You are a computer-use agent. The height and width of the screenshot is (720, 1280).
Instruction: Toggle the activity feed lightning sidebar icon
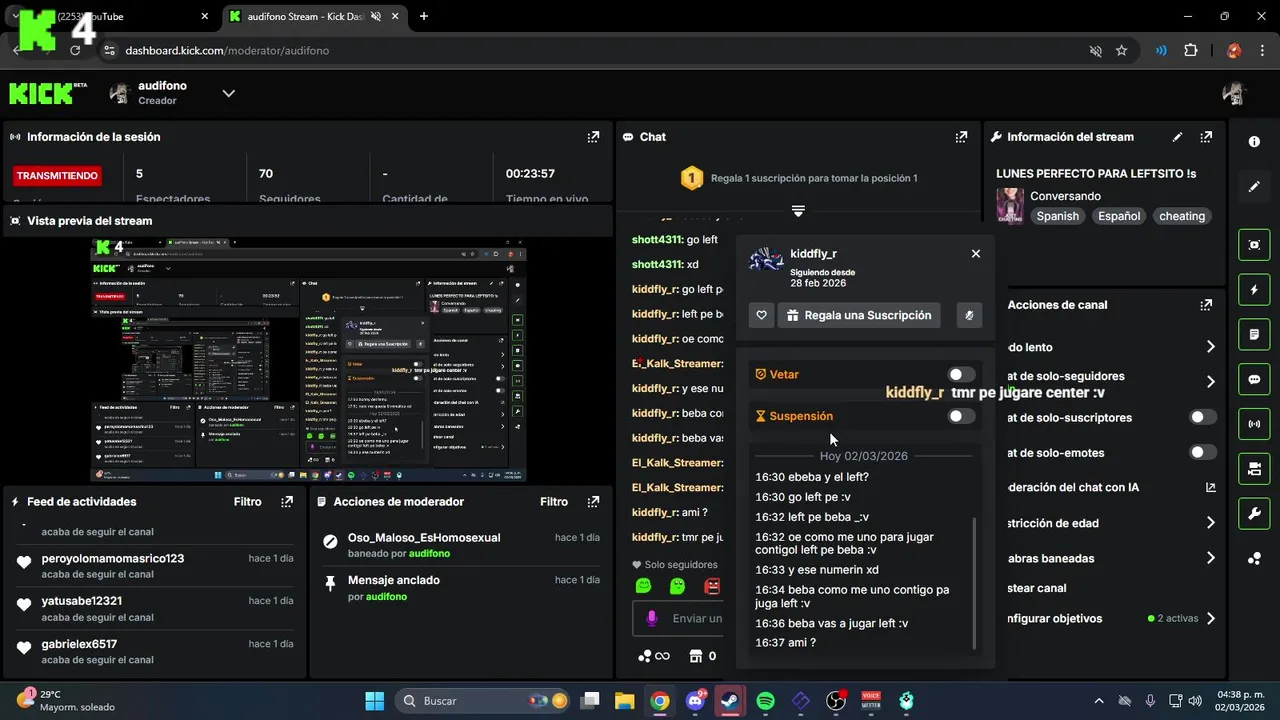1254,290
